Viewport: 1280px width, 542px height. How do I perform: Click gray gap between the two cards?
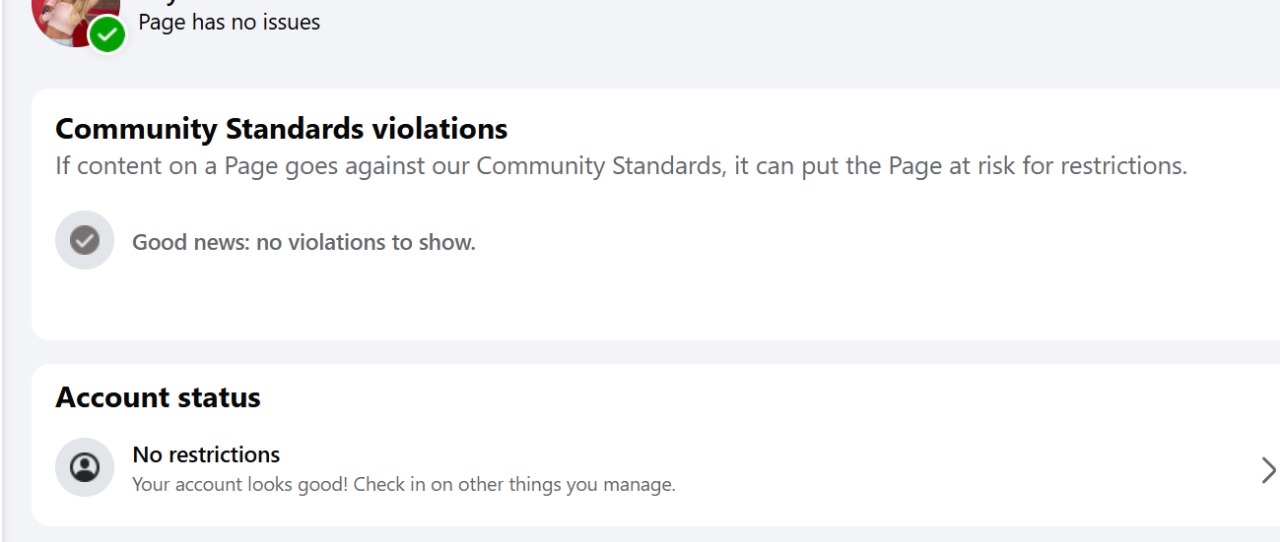coord(640,352)
